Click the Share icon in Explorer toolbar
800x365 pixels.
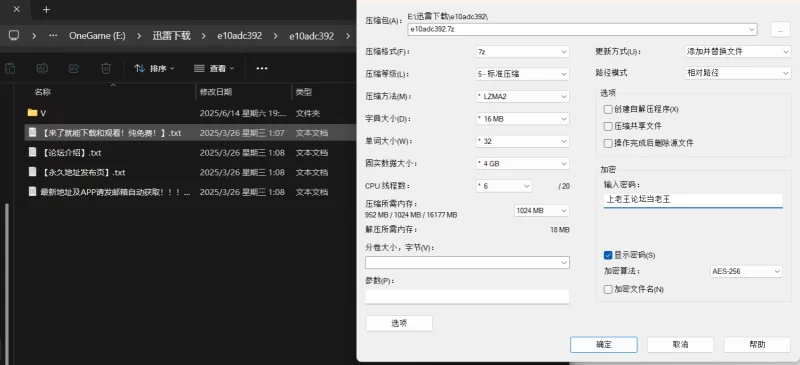74,68
